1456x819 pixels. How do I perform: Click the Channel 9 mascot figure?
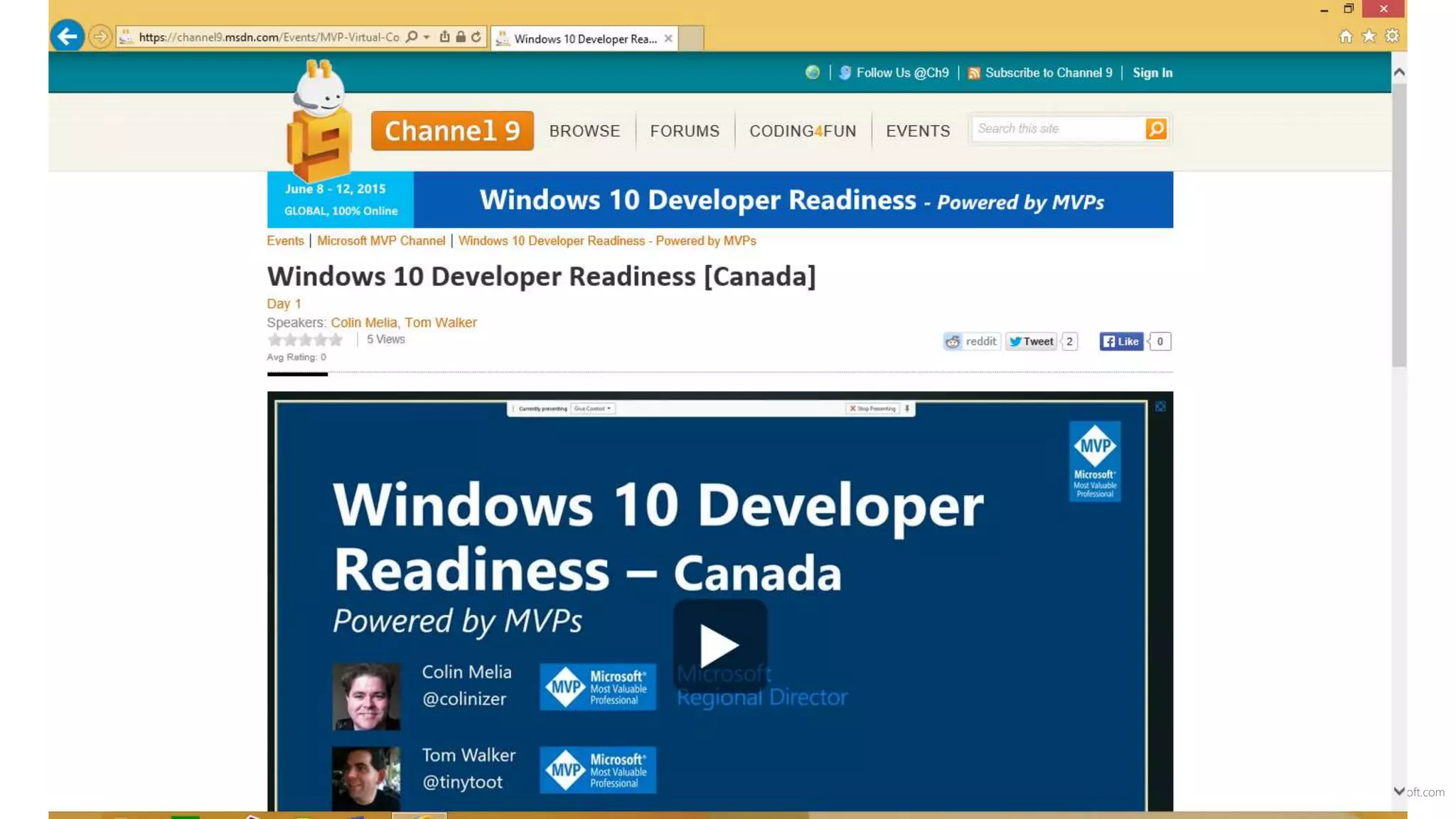click(x=318, y=119)
